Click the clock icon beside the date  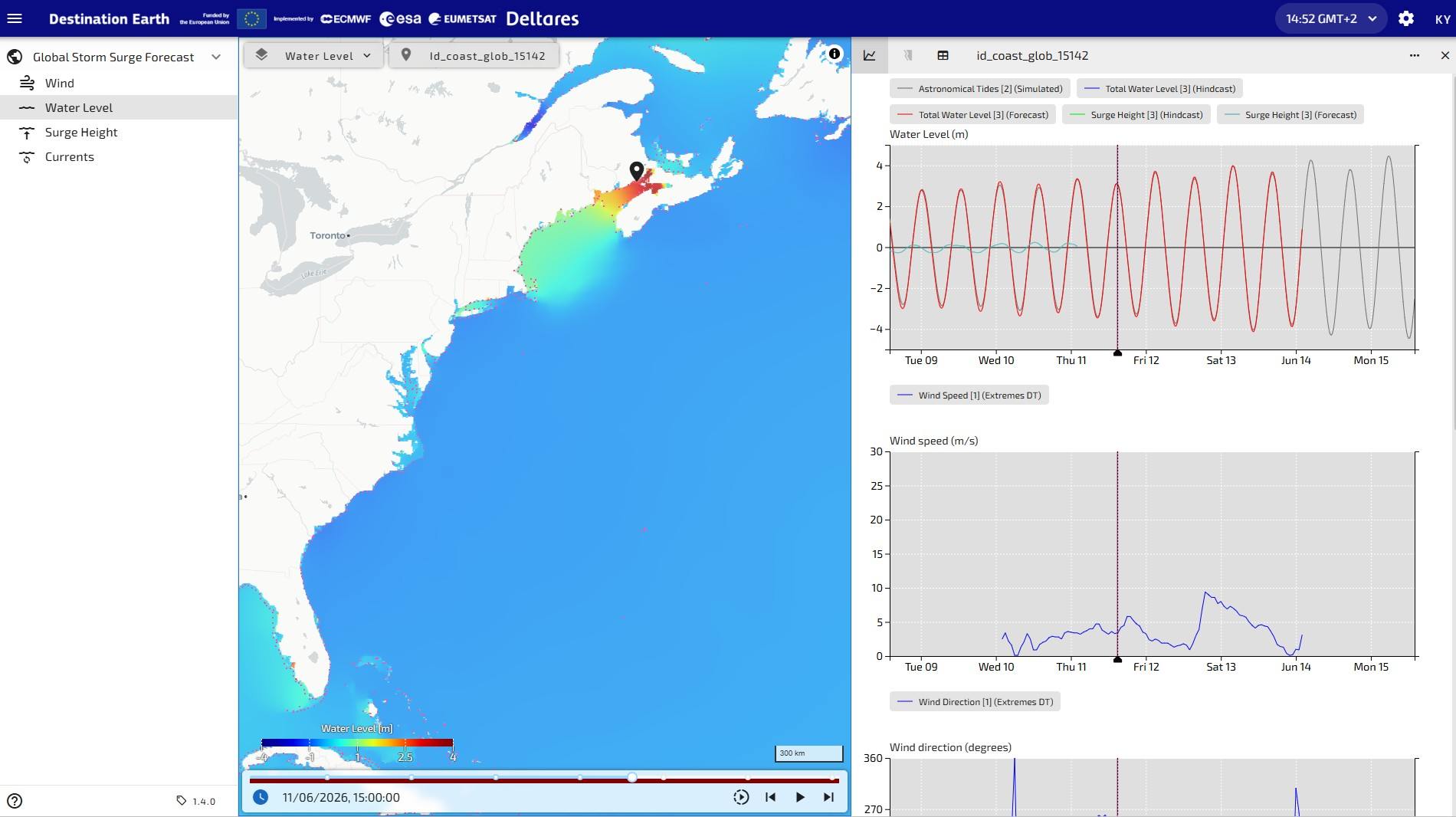[x=261, y=797]
